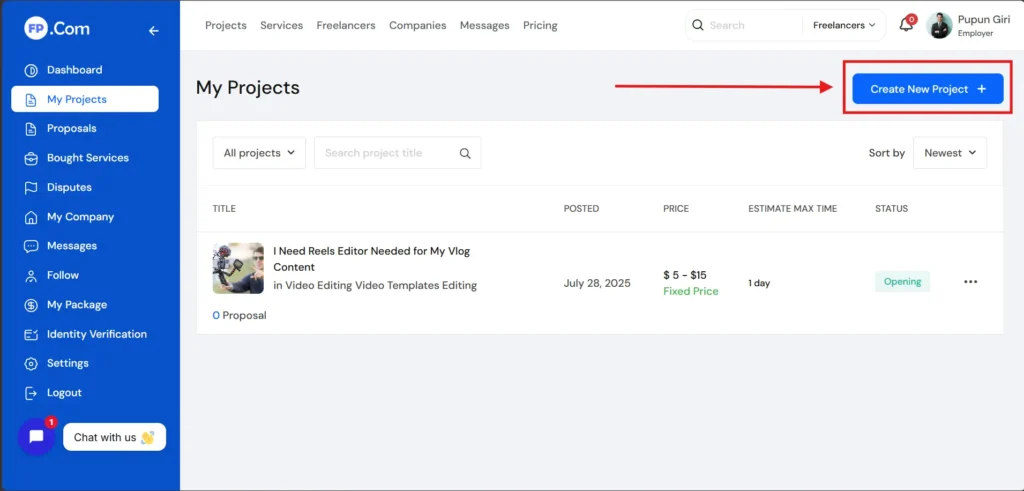1024x491 pixels.
Task: Click the 0 Proposal link
Action: pos(239,315)
